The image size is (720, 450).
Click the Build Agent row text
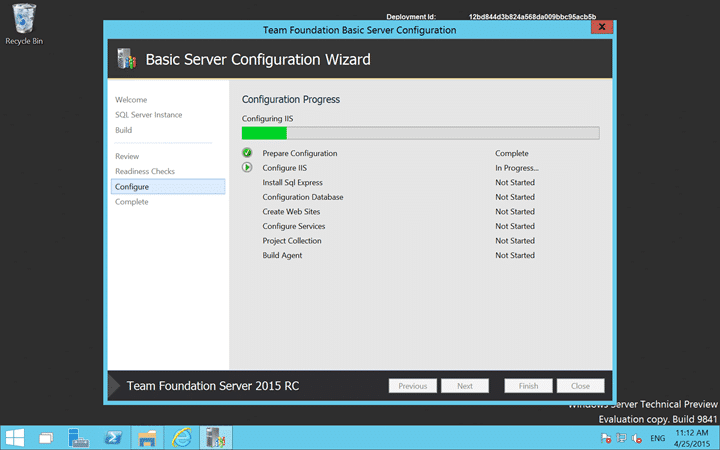(x=282, y=255)
